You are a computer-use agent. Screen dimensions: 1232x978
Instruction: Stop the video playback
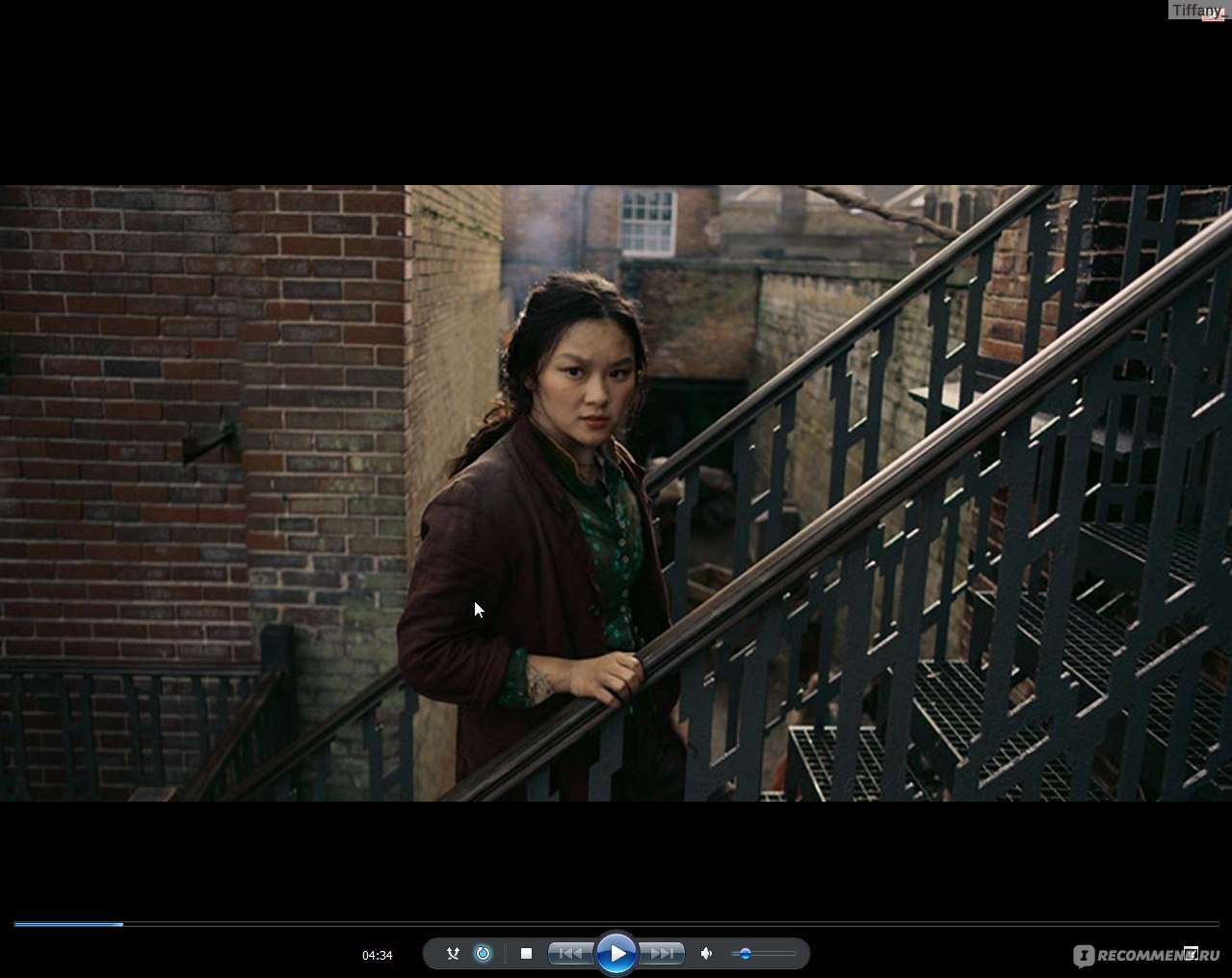pos(526,954)
